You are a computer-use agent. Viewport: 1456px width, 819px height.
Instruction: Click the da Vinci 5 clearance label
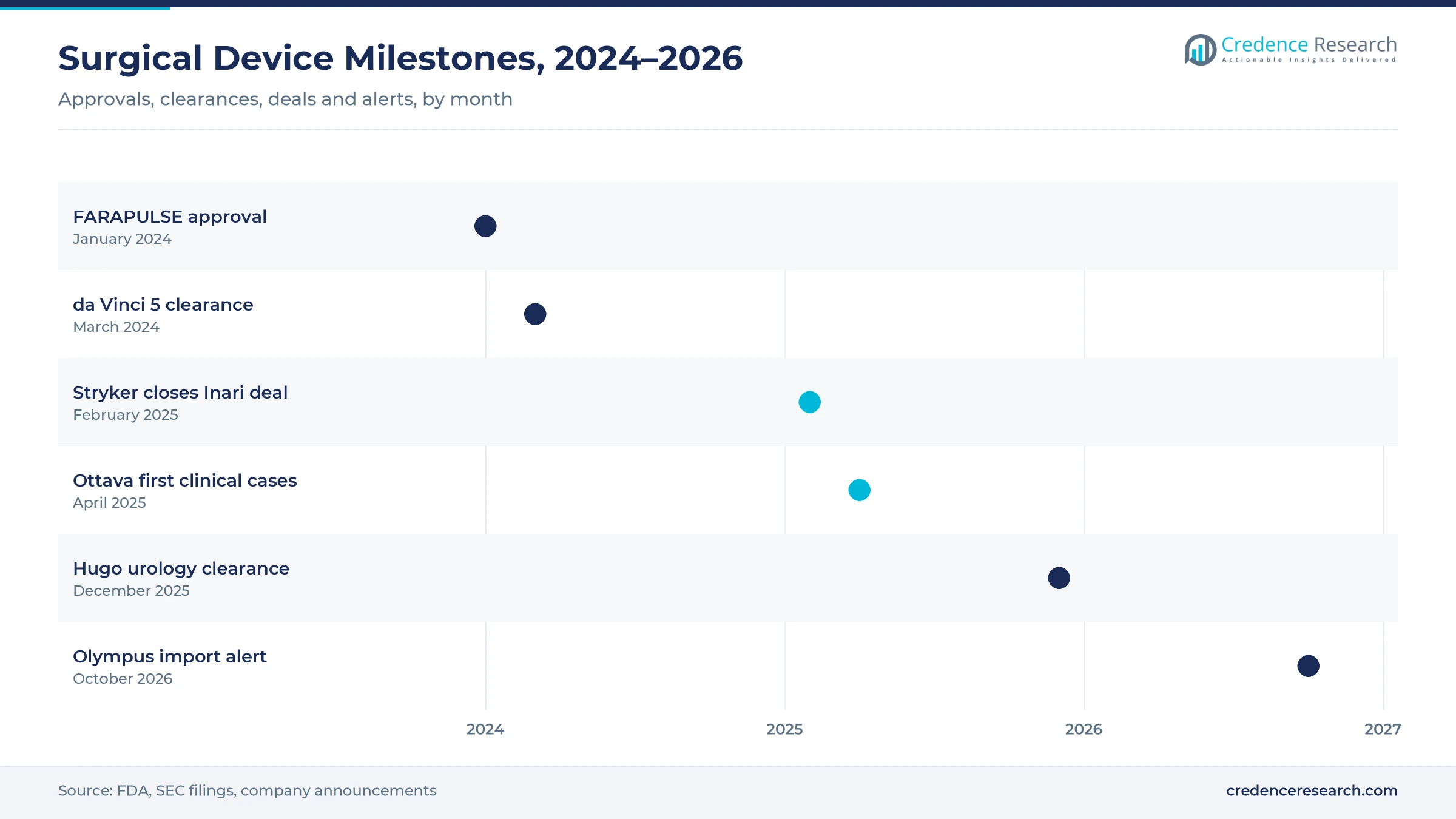coord(163,305)
